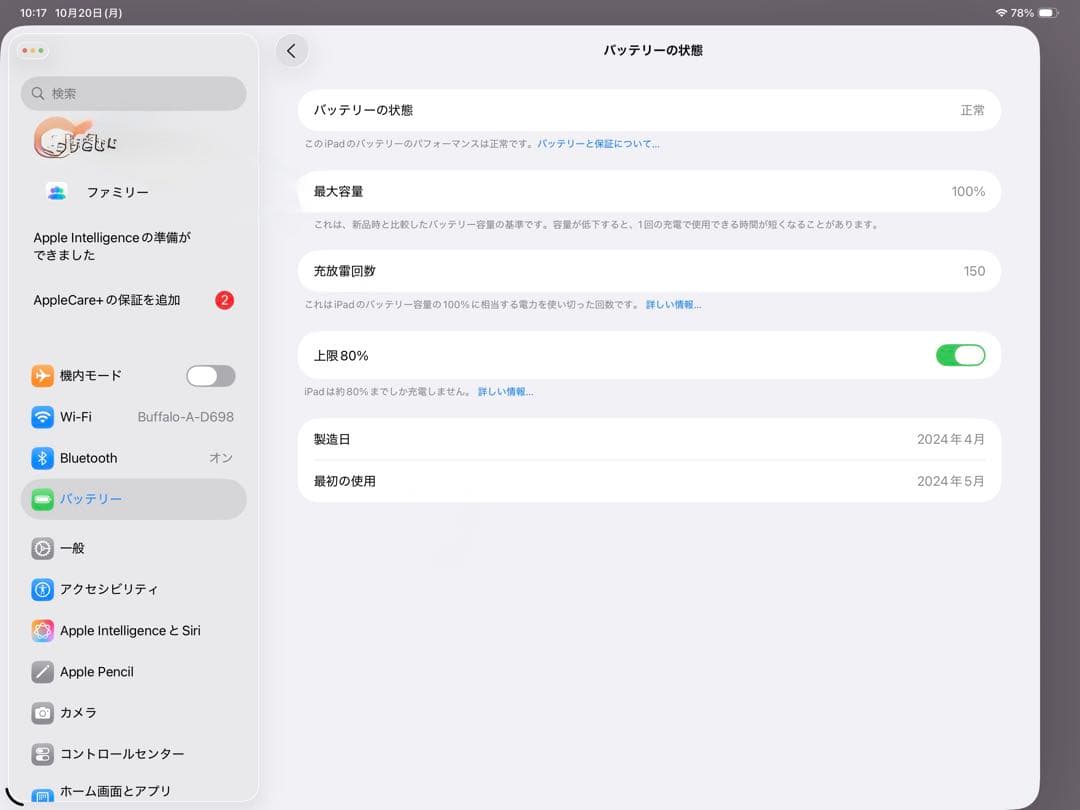Tap the back chevron to leave バッテリーの状態
Viewport: 1080px width, 810px height.
291,50
